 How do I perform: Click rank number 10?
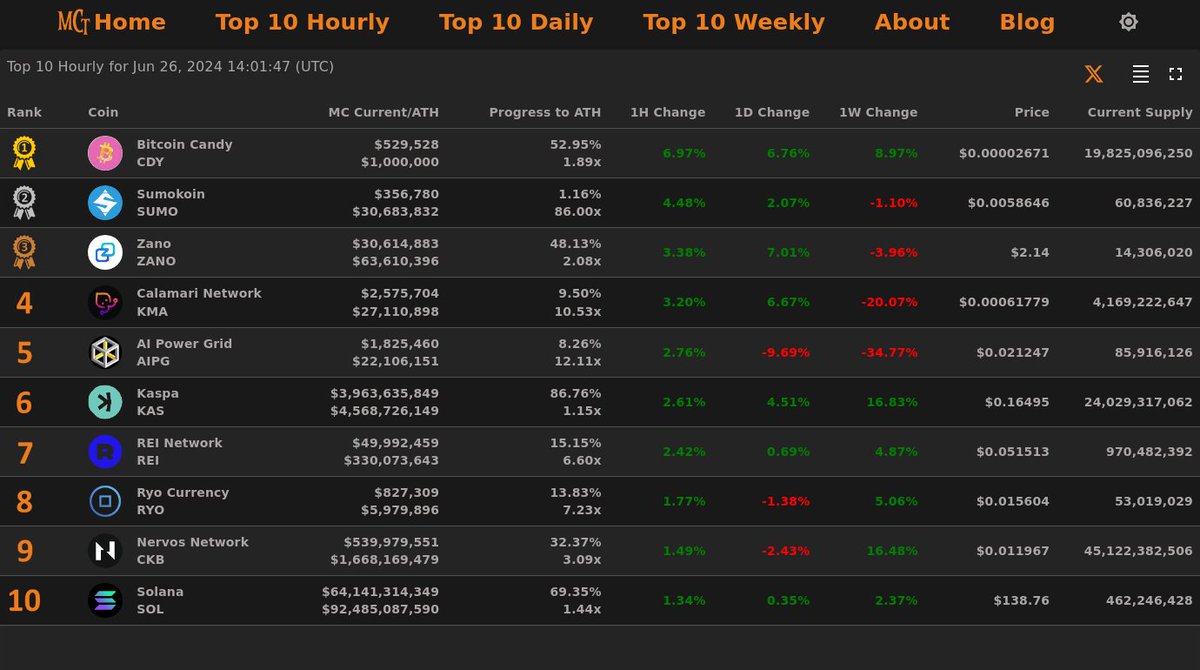coord(24,601)
